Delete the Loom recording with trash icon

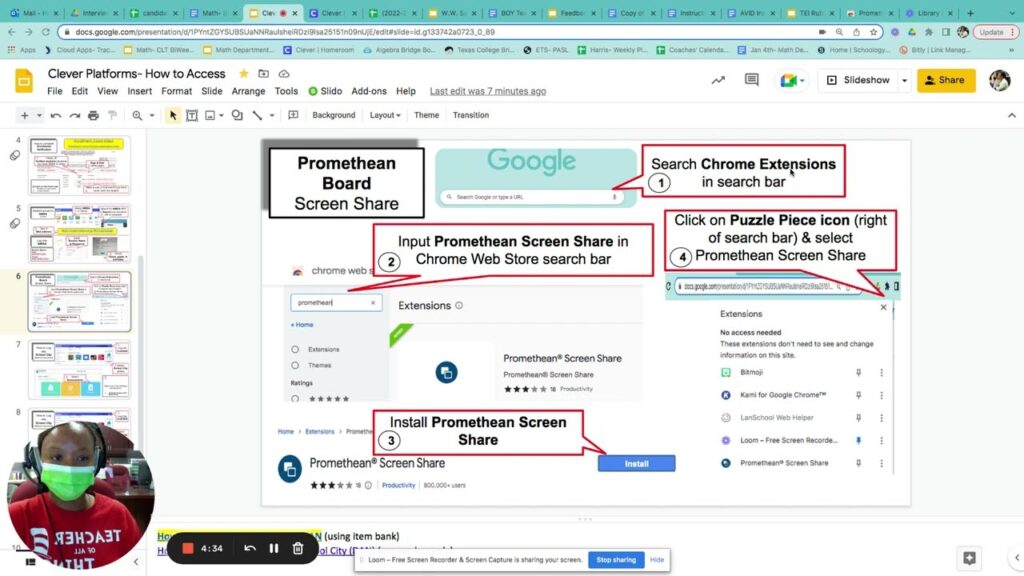point(298,549)
